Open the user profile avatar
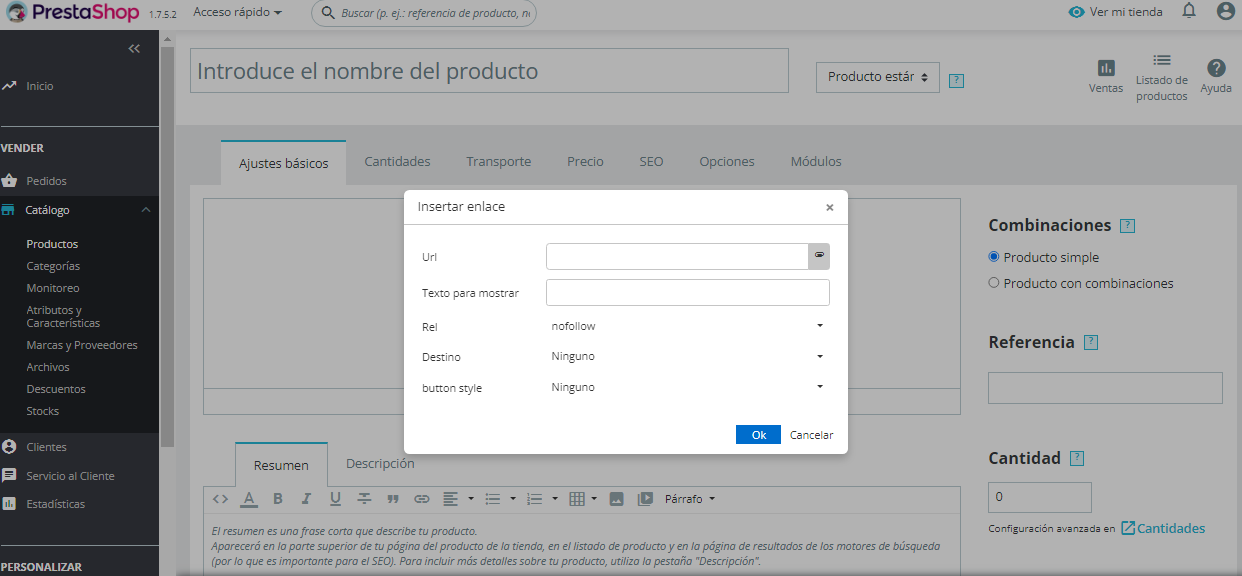 pyautogui.click(x=1226, y=11)
